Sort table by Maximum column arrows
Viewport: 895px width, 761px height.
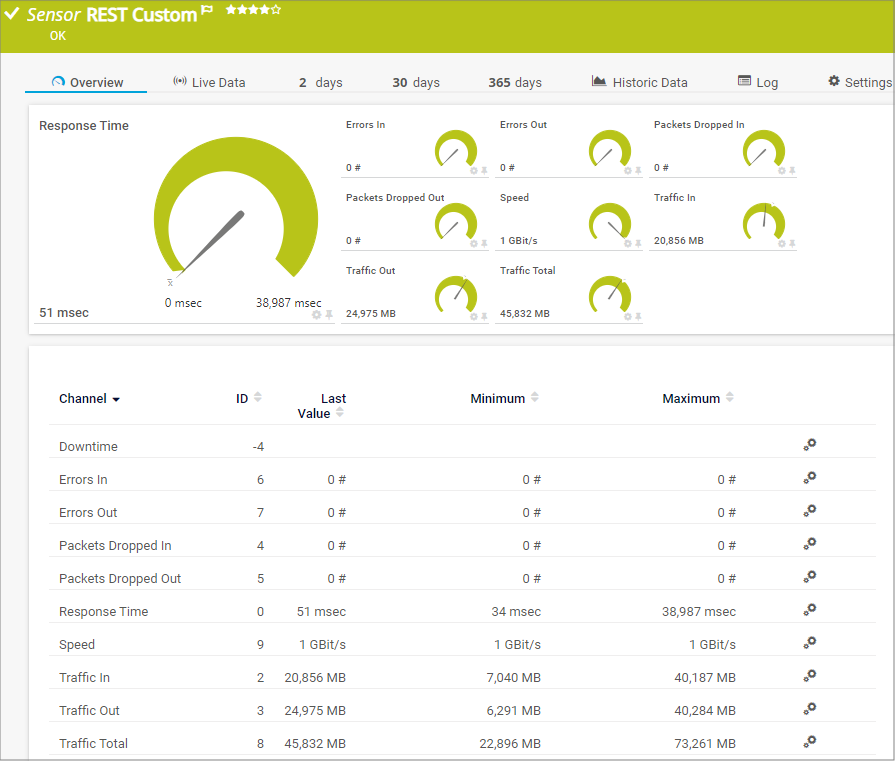coord(730,398)
